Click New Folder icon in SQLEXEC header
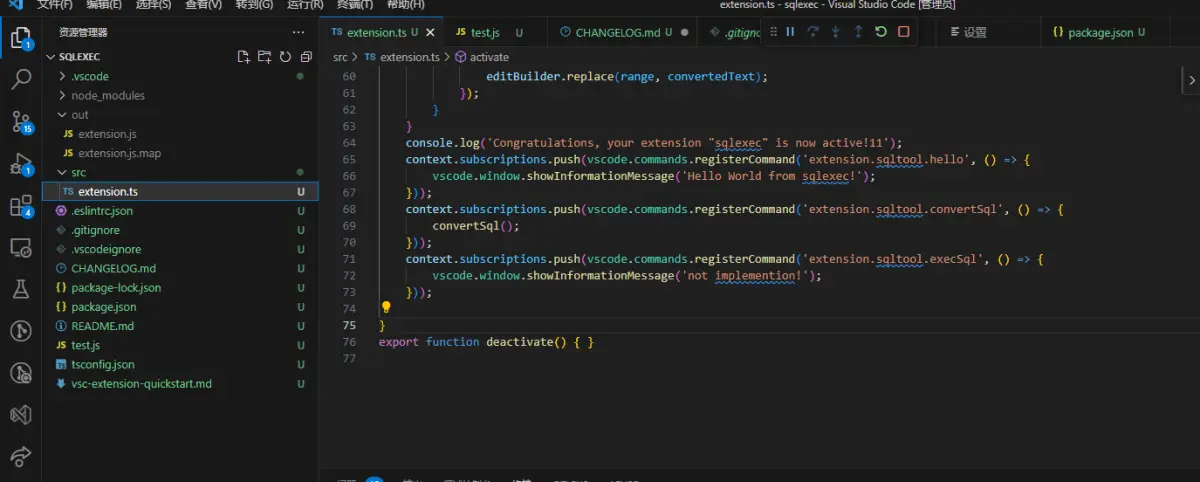Viewport: 1200px width, 482px height. (x=264, y=57)
